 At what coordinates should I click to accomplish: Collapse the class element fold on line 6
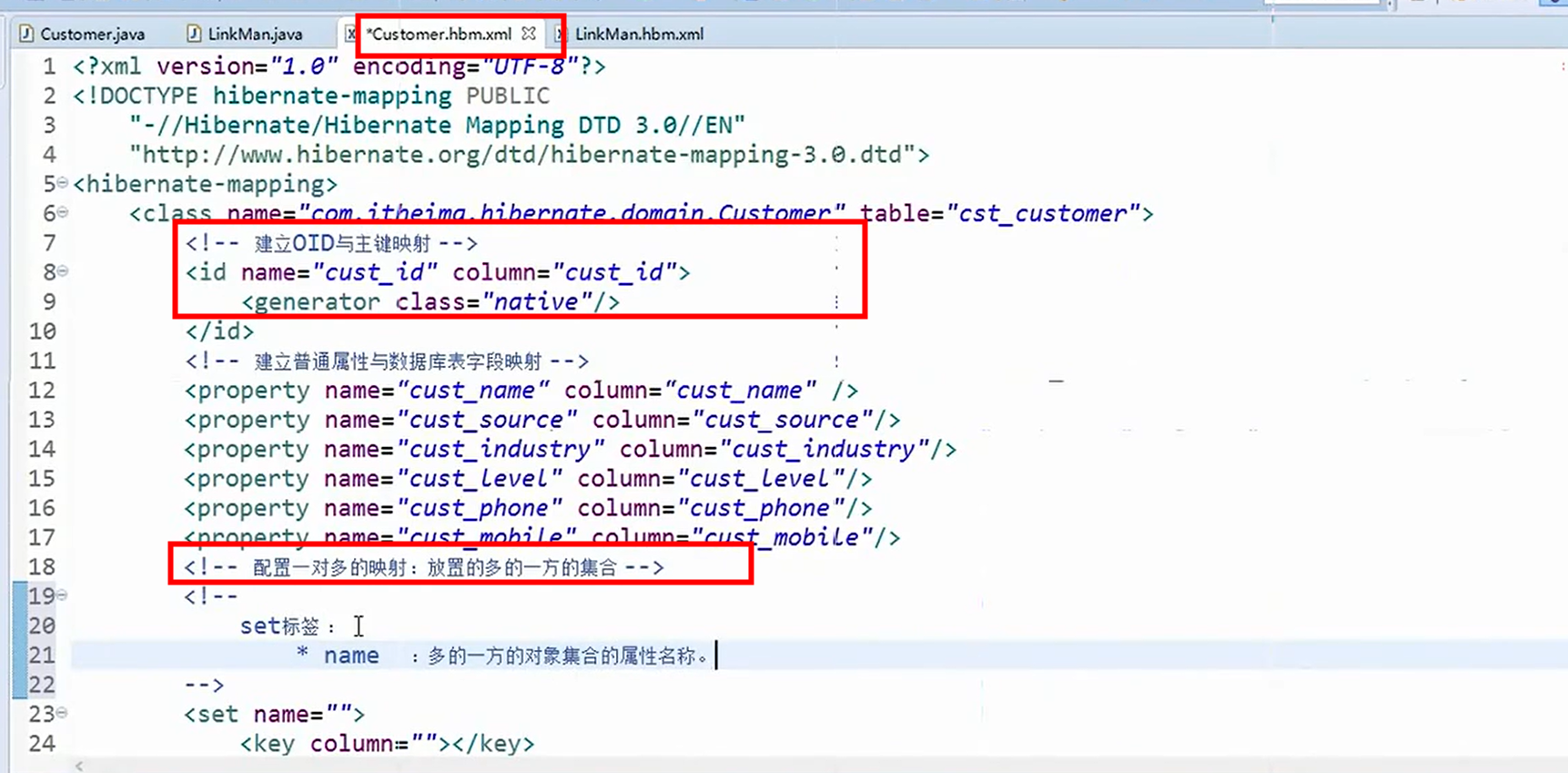point(62,212)
